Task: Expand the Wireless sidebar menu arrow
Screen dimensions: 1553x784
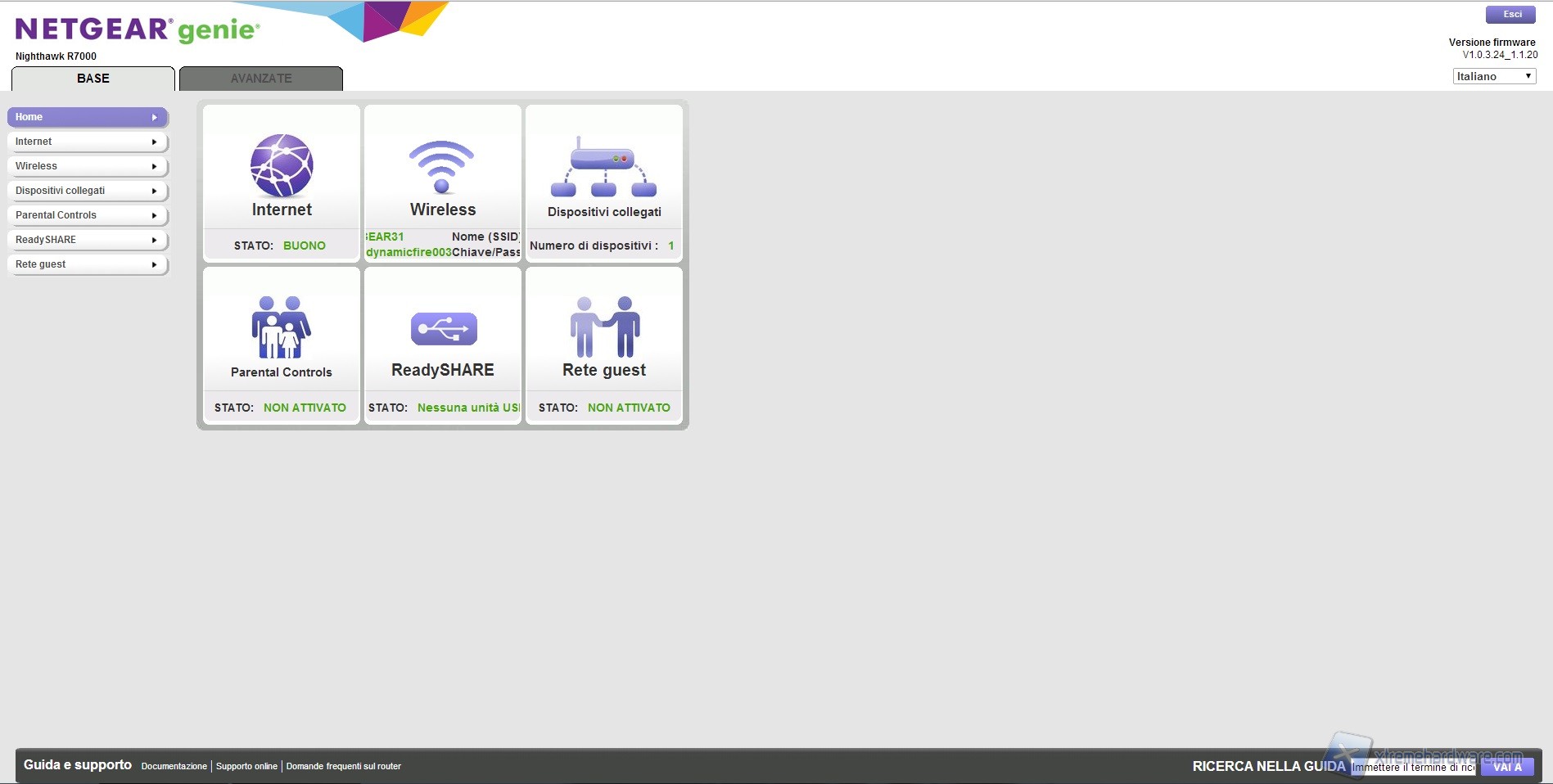Action: (154, 166)
